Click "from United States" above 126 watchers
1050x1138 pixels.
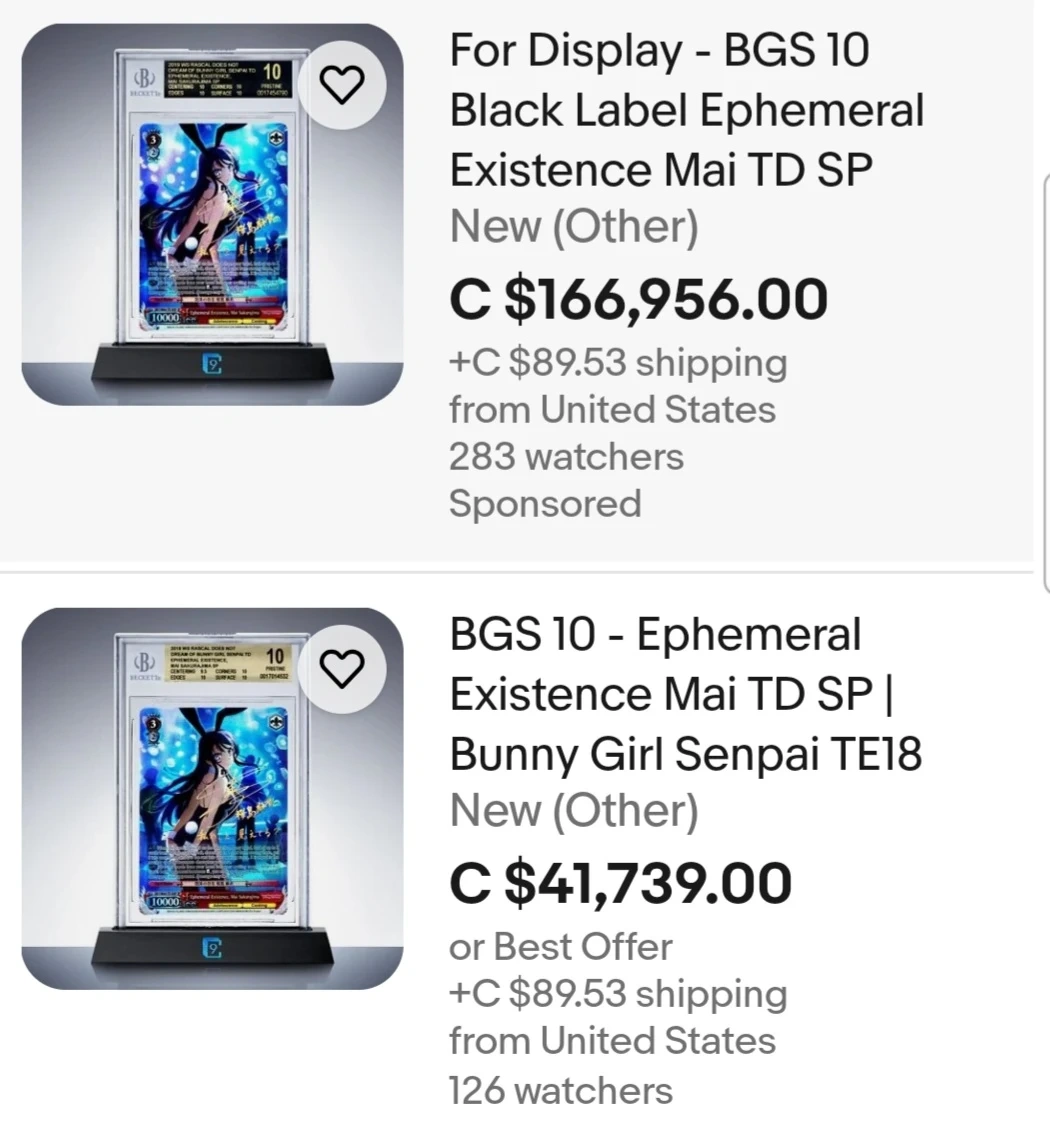pyautogui.click(x=612, y=1041)
